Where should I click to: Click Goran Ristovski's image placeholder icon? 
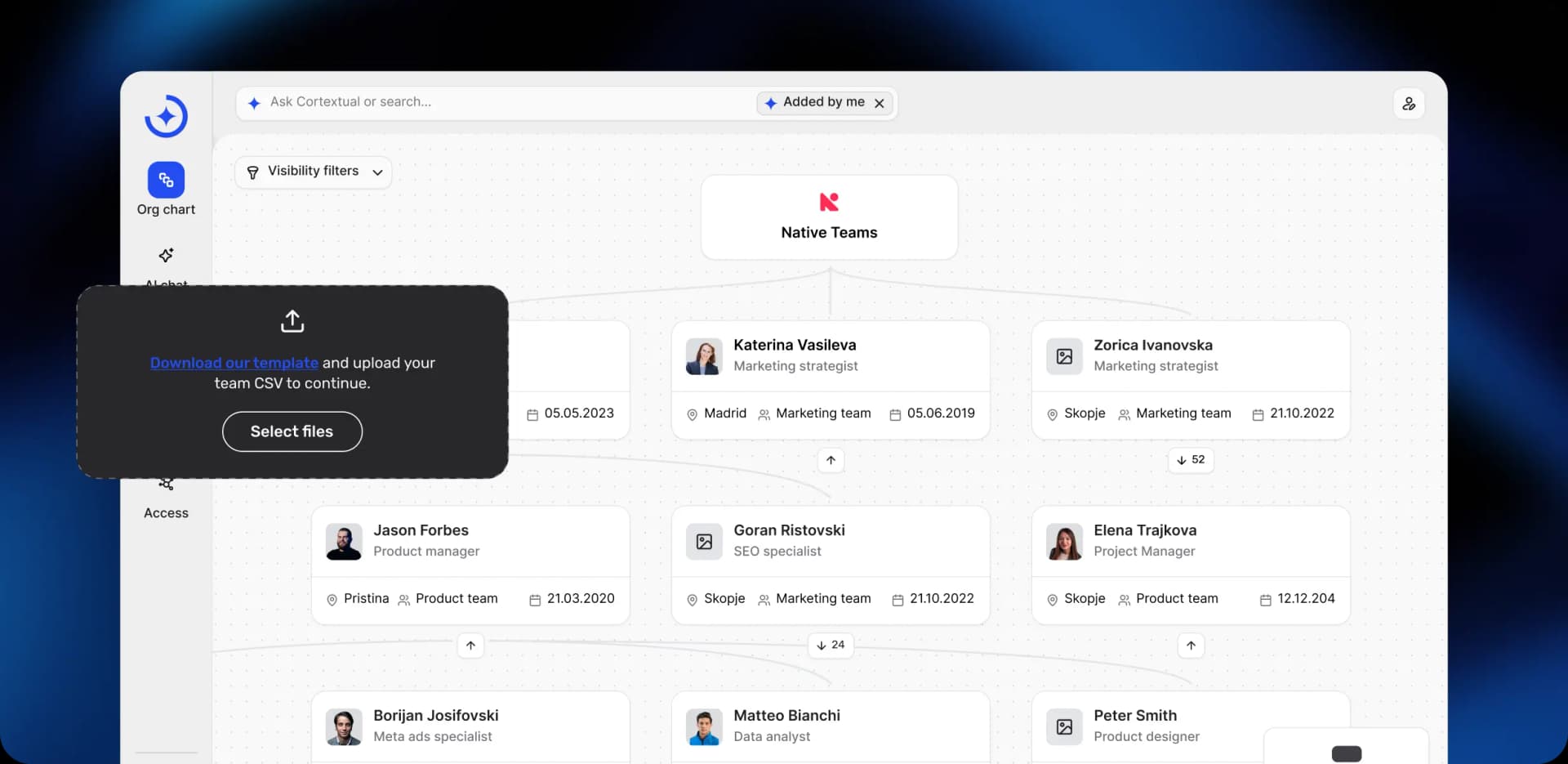(704, 542)
